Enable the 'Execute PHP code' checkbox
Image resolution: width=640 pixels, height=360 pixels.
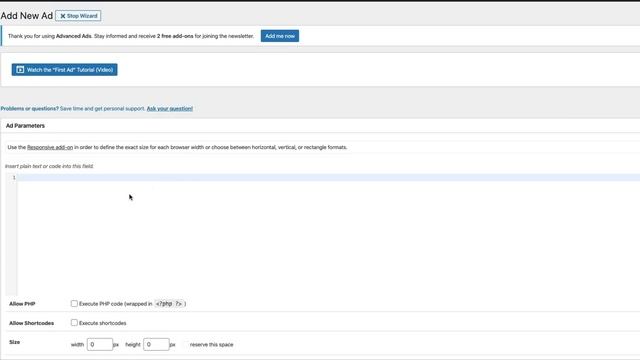click(74, 304)
